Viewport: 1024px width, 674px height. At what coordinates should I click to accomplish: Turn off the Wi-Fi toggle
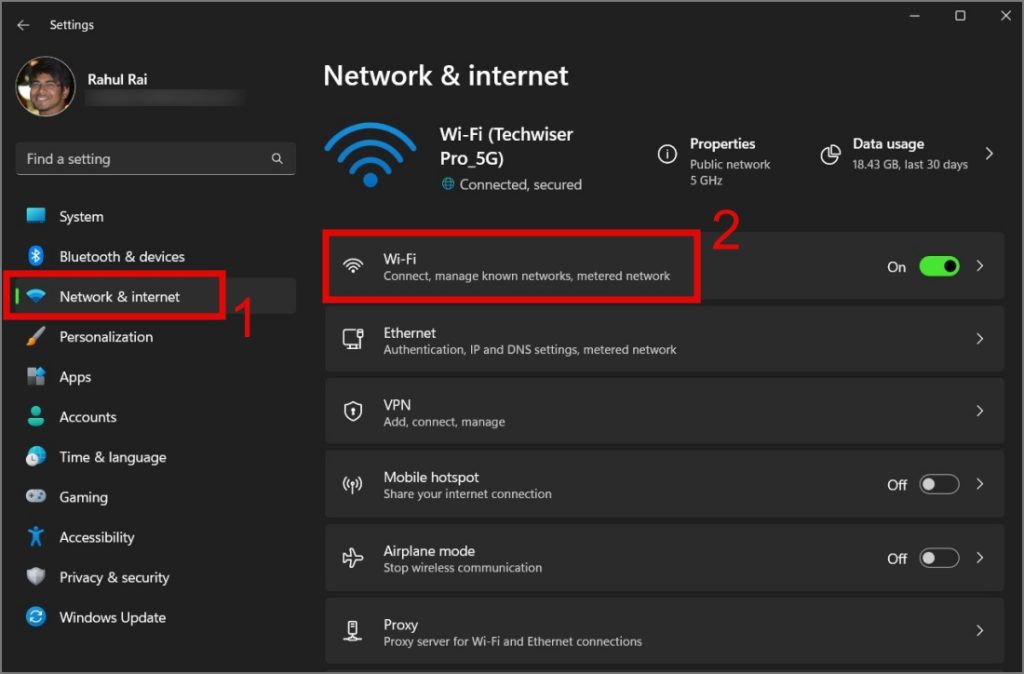939,266
